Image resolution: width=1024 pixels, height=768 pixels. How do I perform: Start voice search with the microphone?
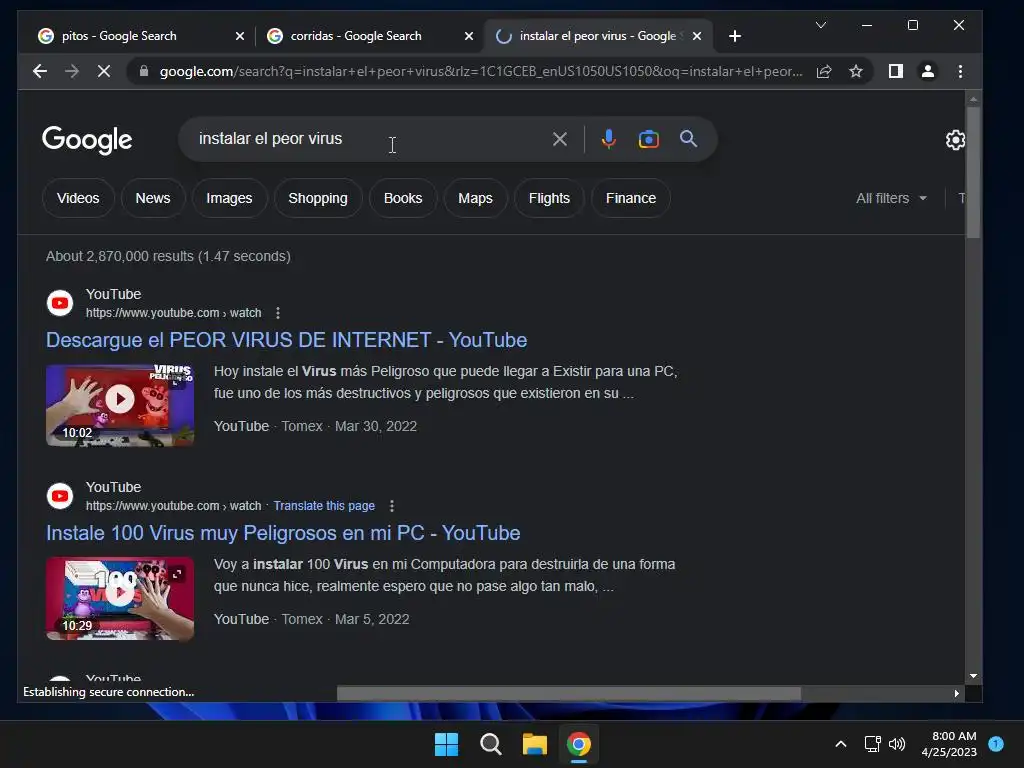point(609,138)
